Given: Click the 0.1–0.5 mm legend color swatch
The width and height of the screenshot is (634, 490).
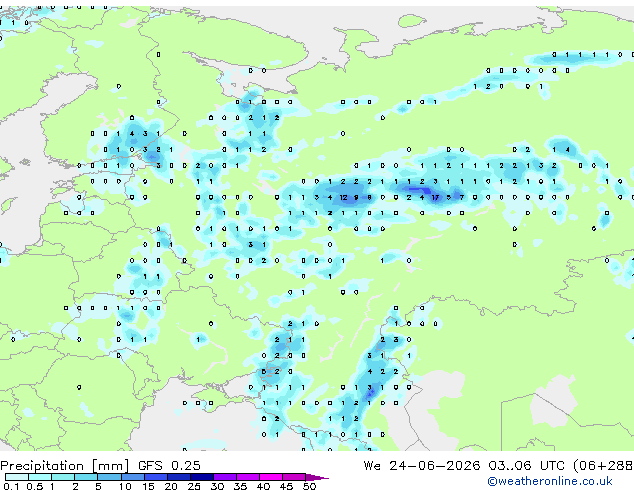Looking at the screenshot, I should (x=17, y=477).
